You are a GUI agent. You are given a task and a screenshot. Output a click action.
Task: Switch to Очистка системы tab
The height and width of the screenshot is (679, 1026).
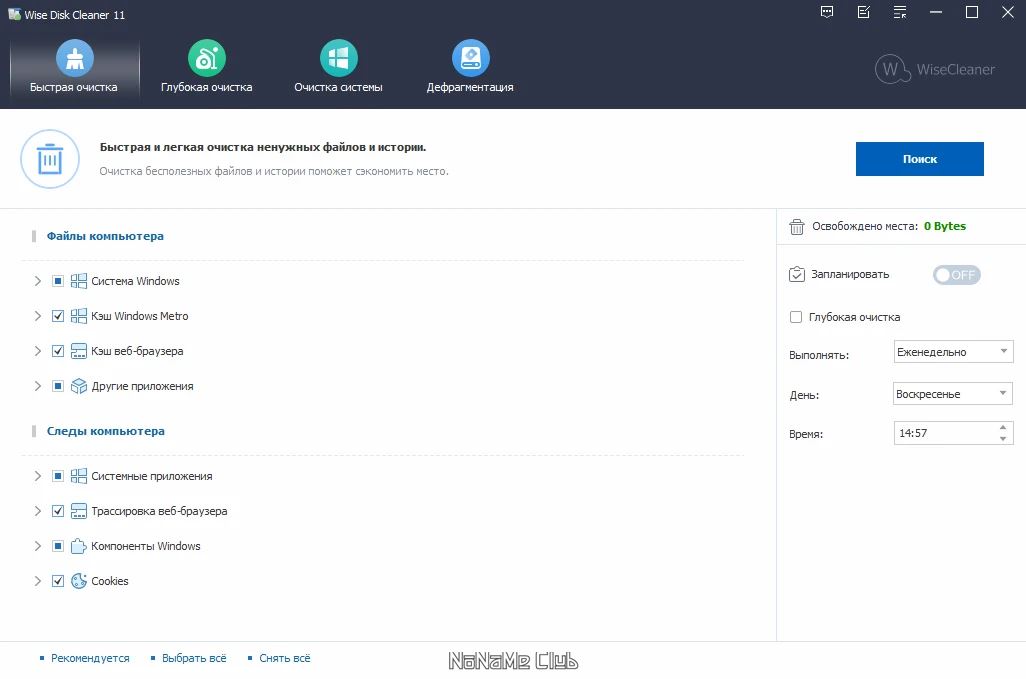point(338,68)
